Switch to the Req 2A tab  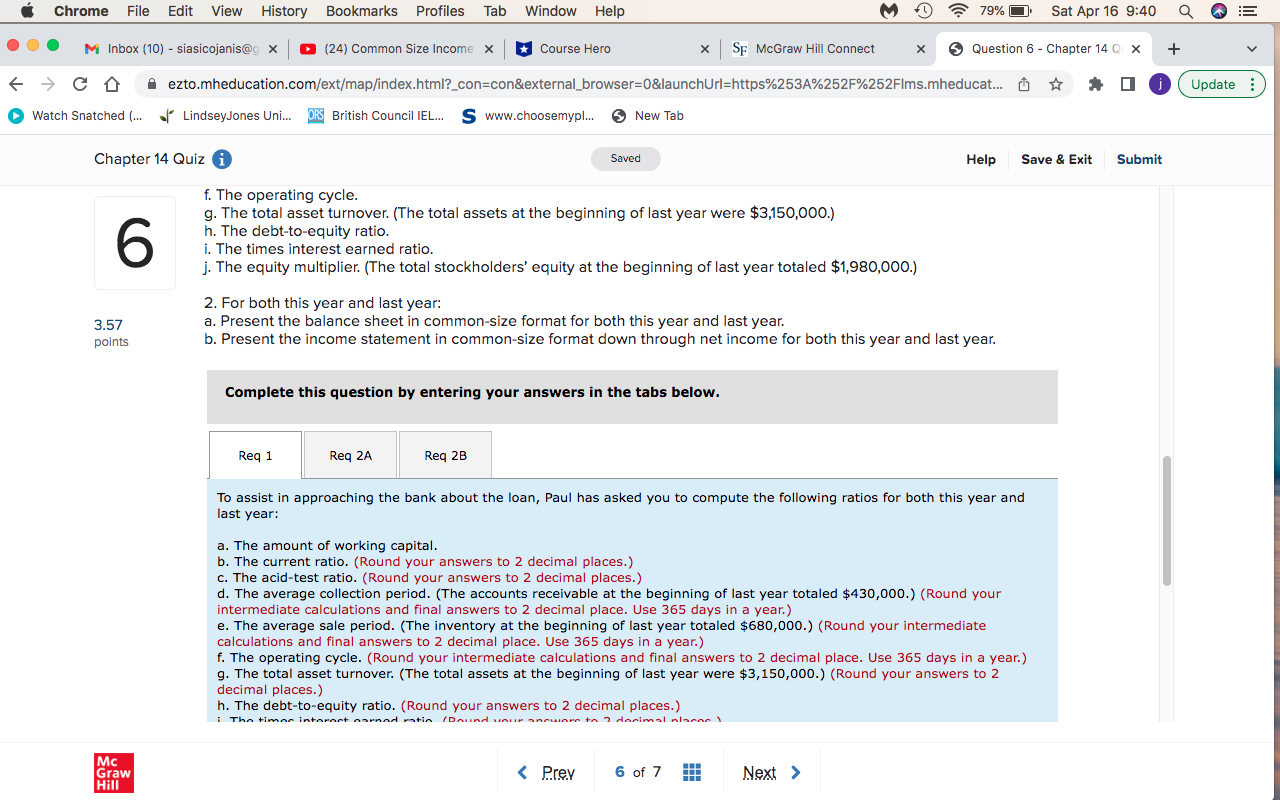coord(349,455)
